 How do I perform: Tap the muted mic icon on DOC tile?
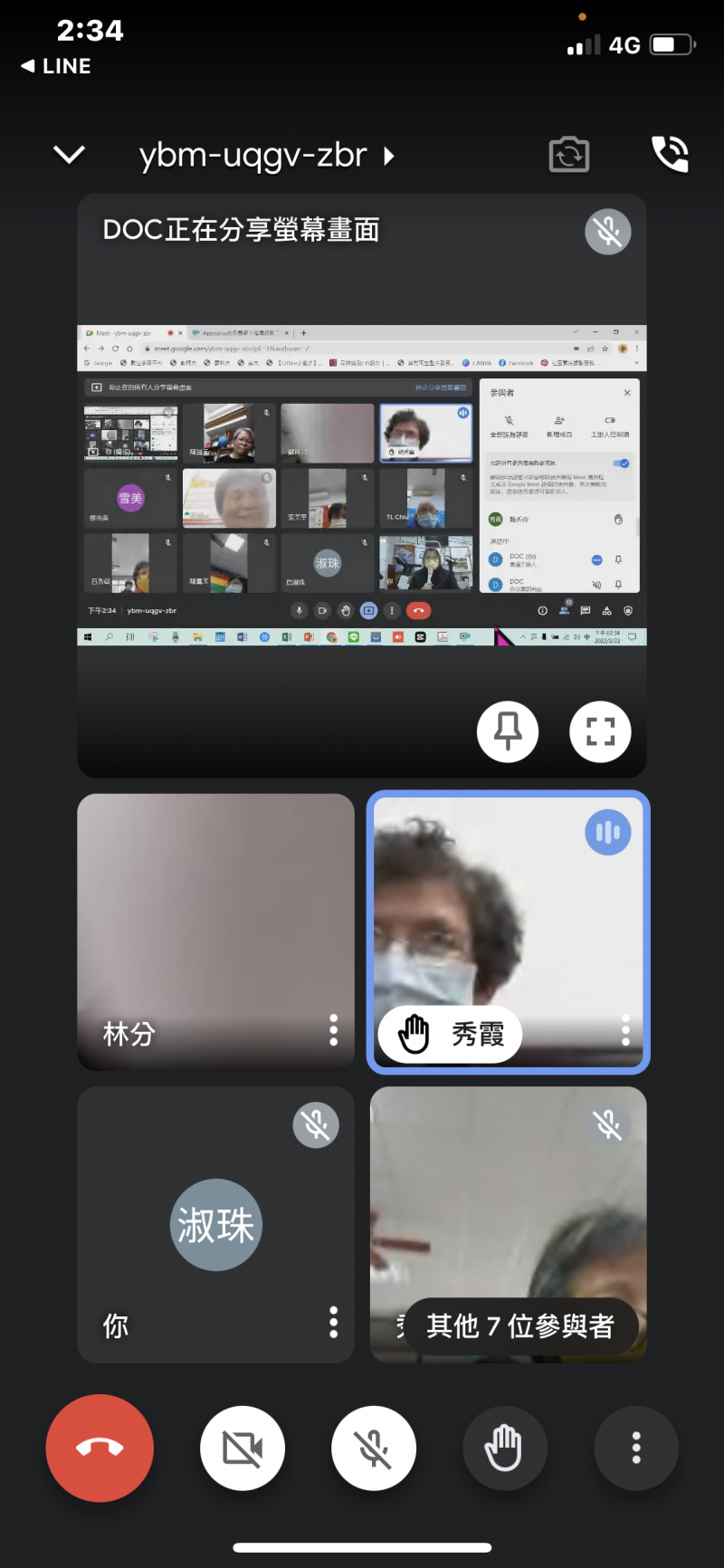(x=607, y=232)
